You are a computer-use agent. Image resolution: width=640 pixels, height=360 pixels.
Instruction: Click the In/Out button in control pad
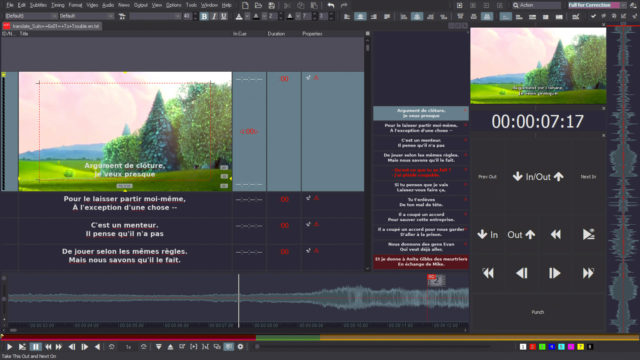click(x=538, y=177)
